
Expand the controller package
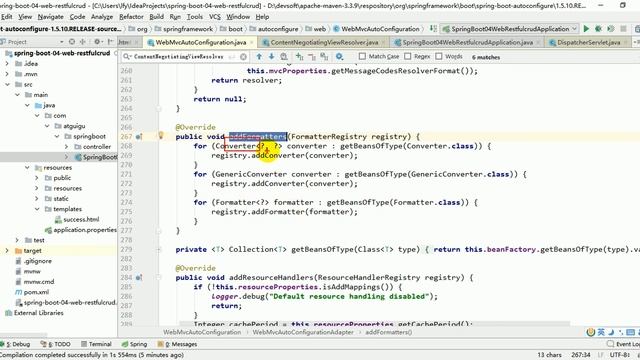click(x=67, y=147)
